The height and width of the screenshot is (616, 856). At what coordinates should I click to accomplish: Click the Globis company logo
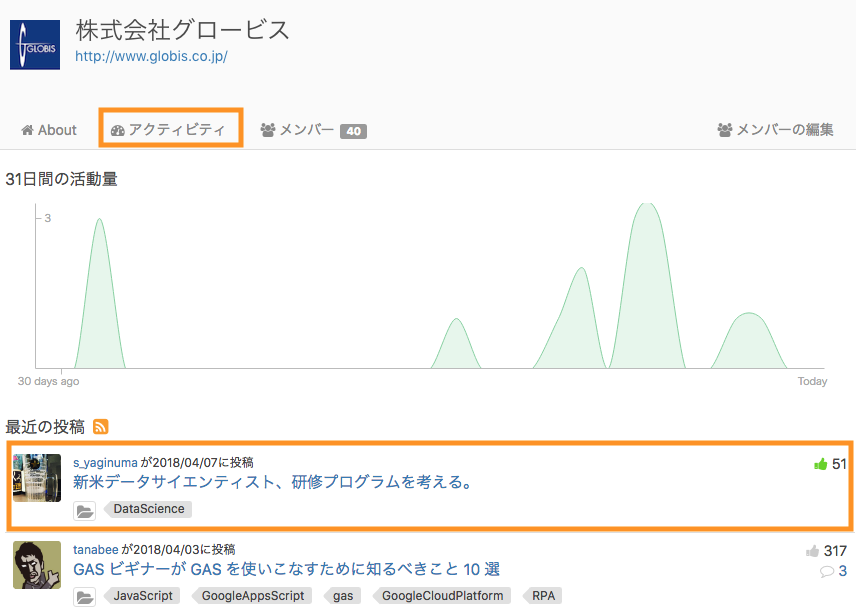pos(35,45)
